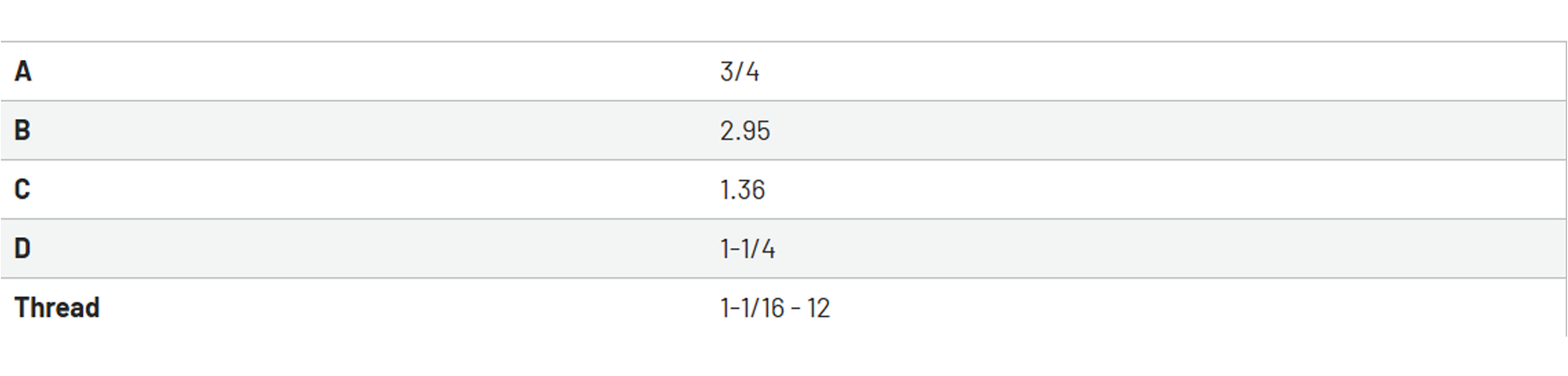Viewport: 1568px width, 376px height.
Task: Select the '1-1/4' value for D
Action: pos(747,249)
